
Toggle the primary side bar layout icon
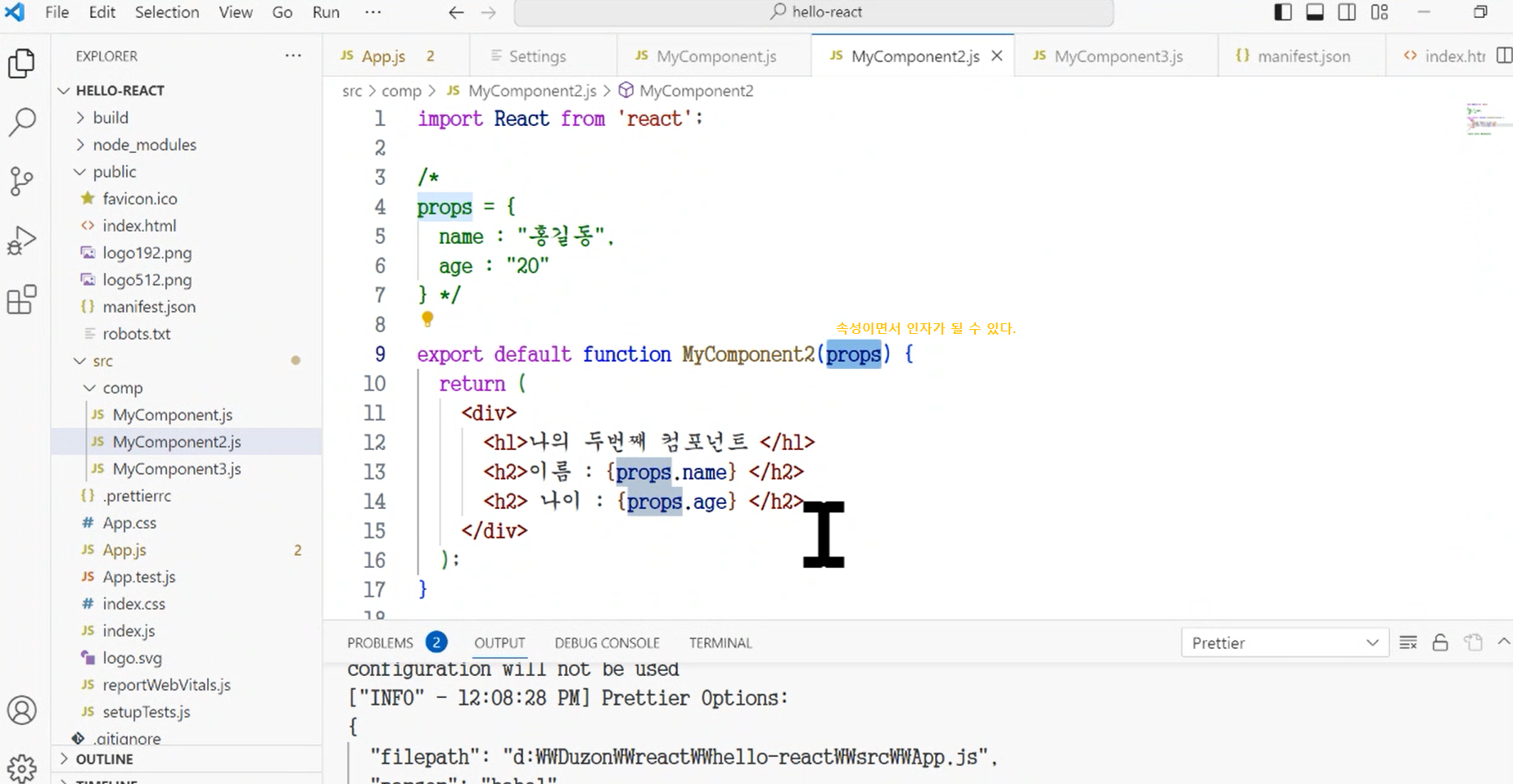pos(1283,12)
